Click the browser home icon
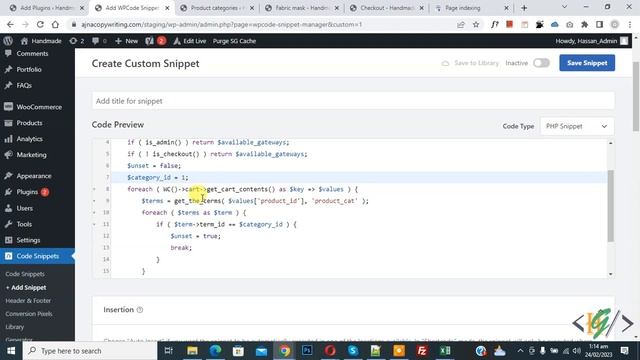640x360 pixels. click(x=55, y=24)
